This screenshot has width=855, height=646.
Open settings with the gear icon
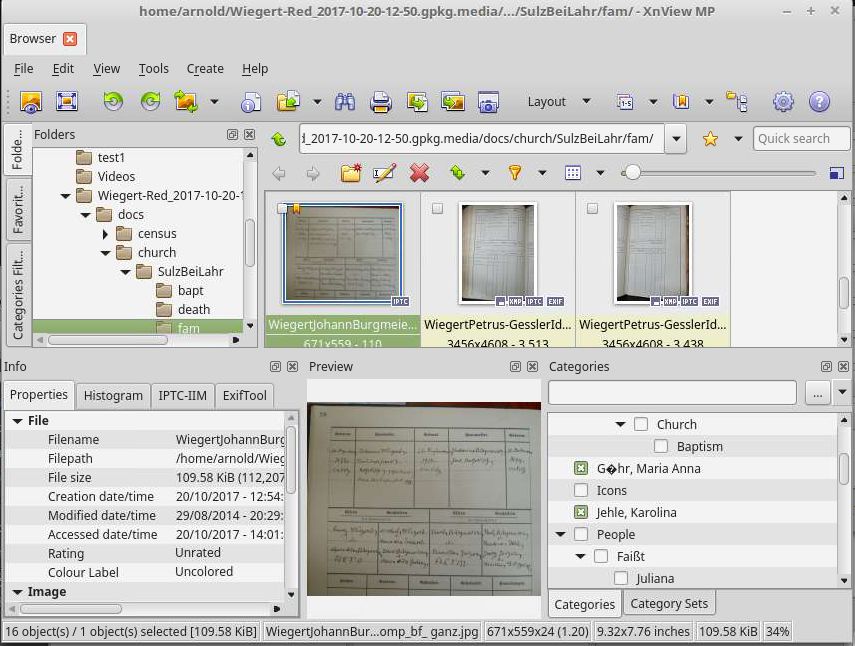pyautogui.click(x=783, y=102)
